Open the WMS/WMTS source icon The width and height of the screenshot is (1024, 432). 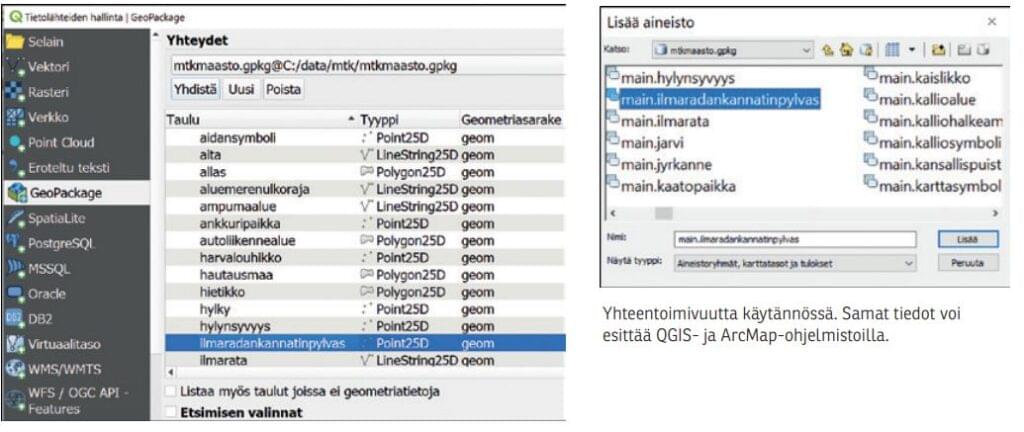point(15,369)
